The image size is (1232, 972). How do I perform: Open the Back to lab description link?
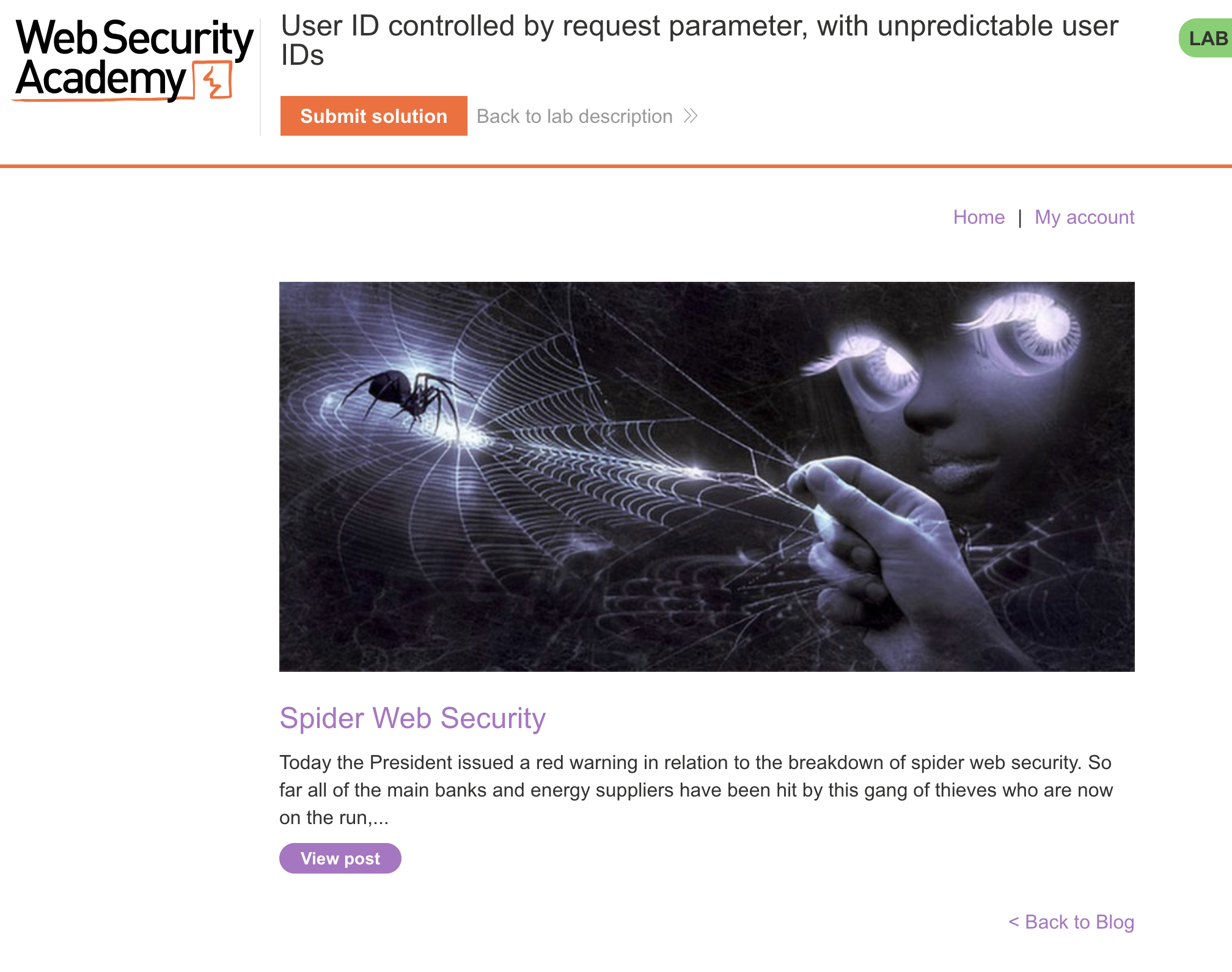[x=574, y=116]
